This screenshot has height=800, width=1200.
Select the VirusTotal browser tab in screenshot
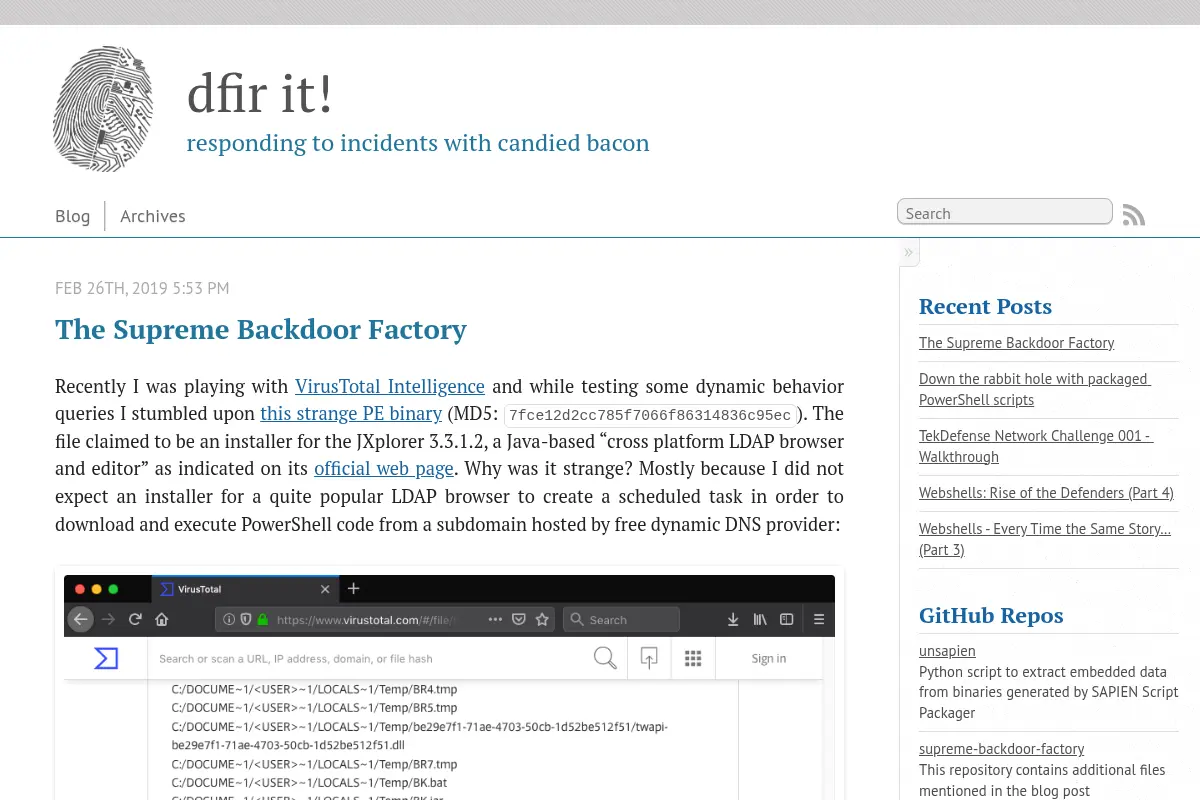coord(245,589)
